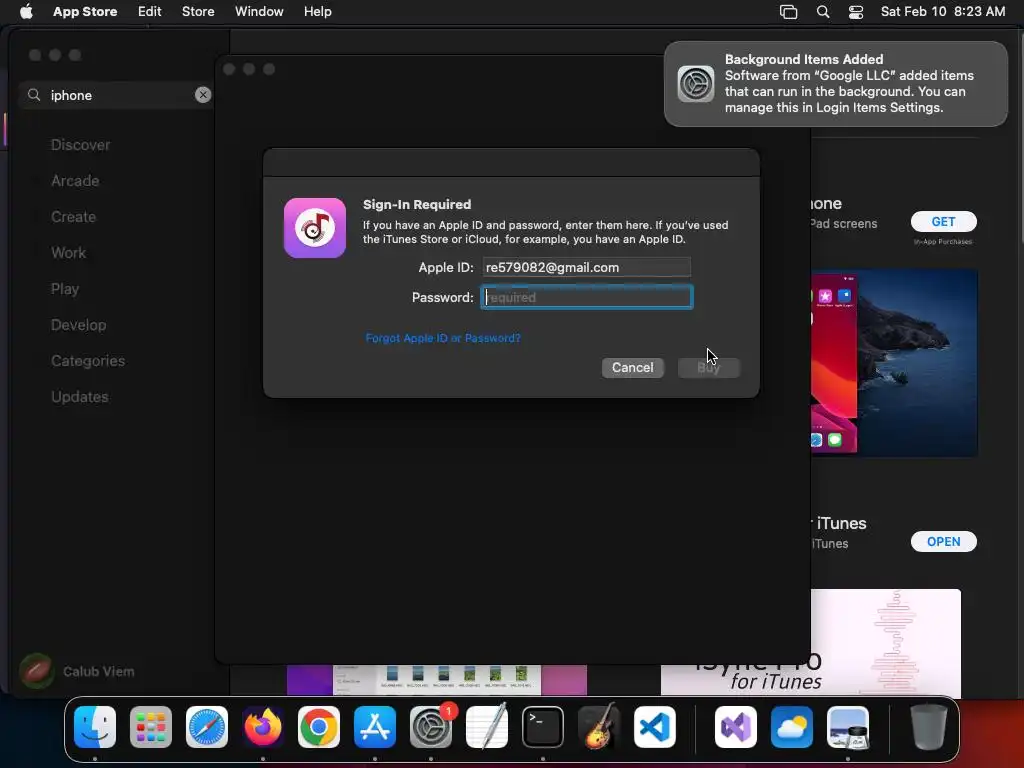
Task: Launch Safari from the Dock
Action: [207, 727]
